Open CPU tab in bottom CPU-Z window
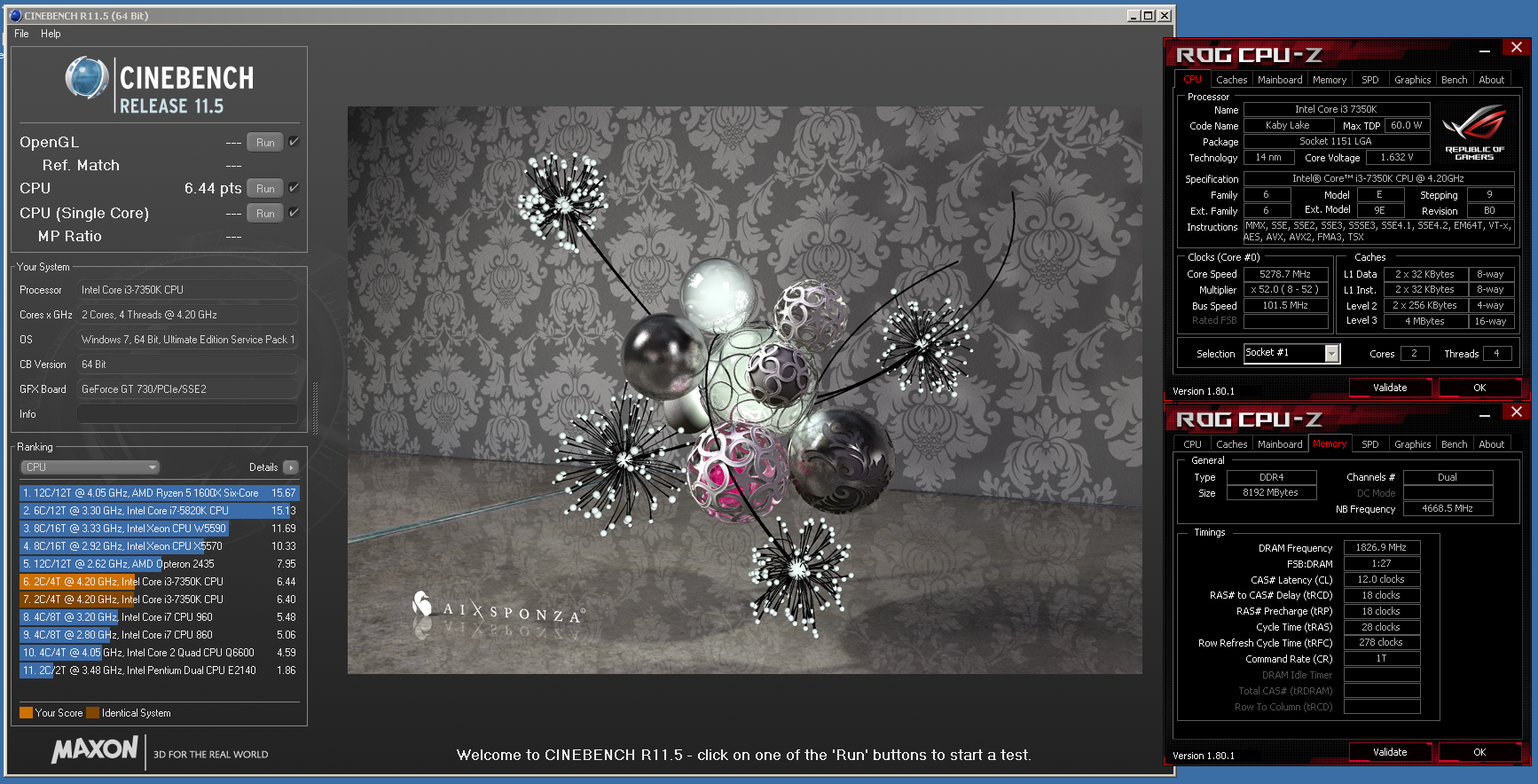The width and height of the screenshot is (1538, 784). [x=1192, y=444]
